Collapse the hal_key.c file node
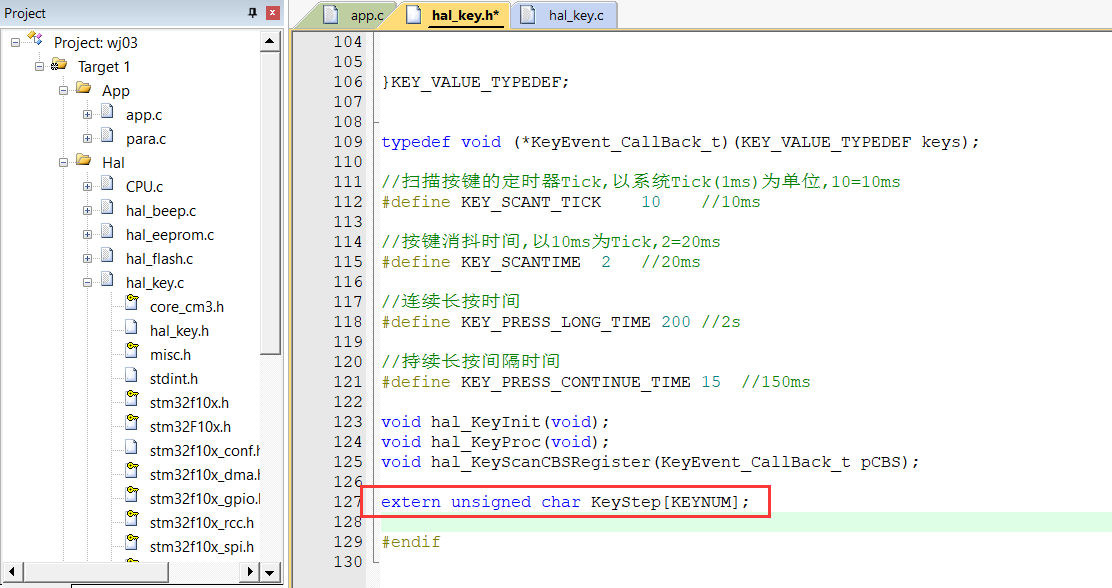 point(88,282)
